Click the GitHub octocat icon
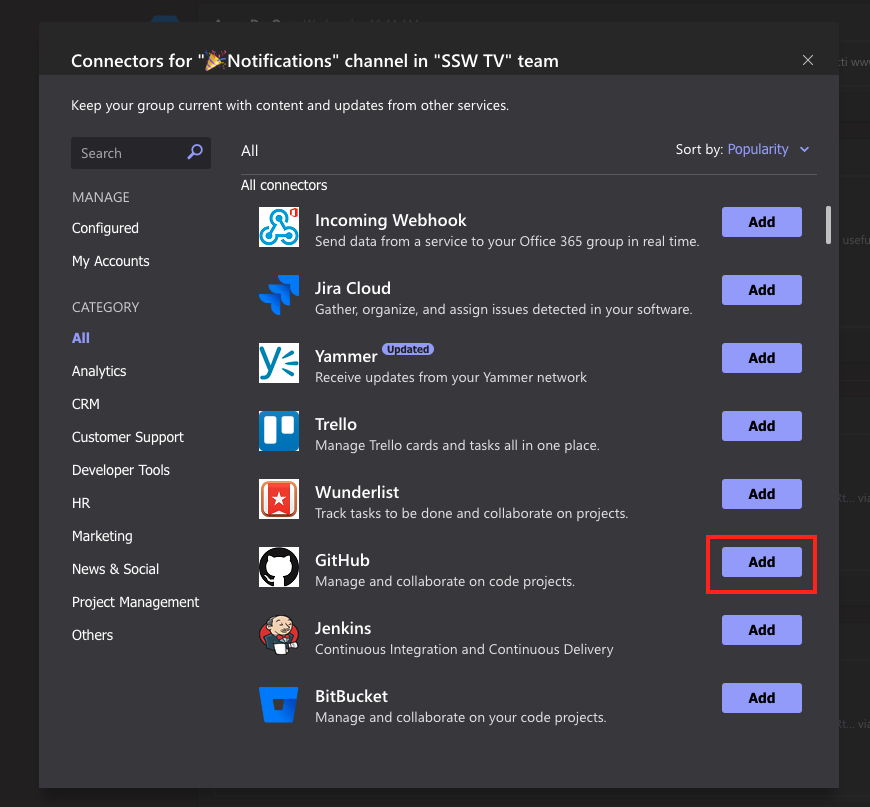 pos(279,567)
